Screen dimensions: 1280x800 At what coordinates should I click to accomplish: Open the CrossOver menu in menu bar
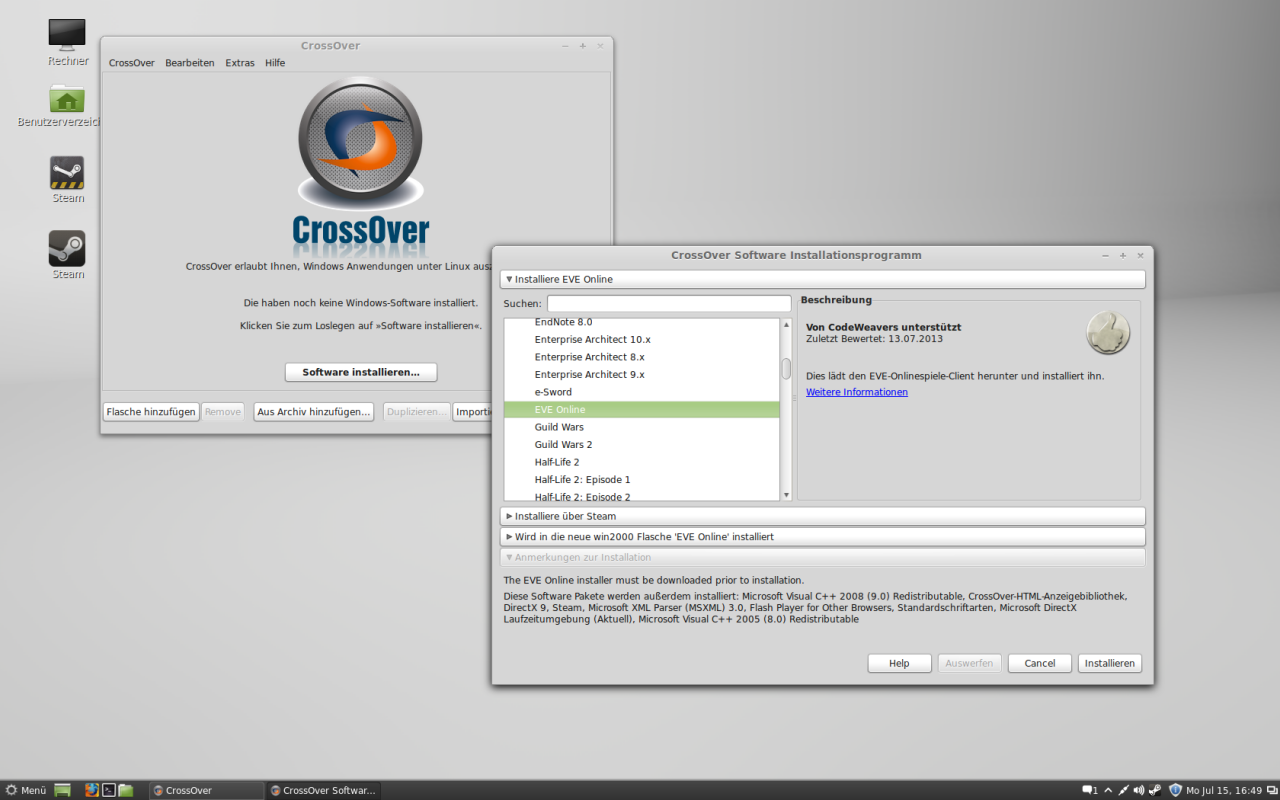131,63
